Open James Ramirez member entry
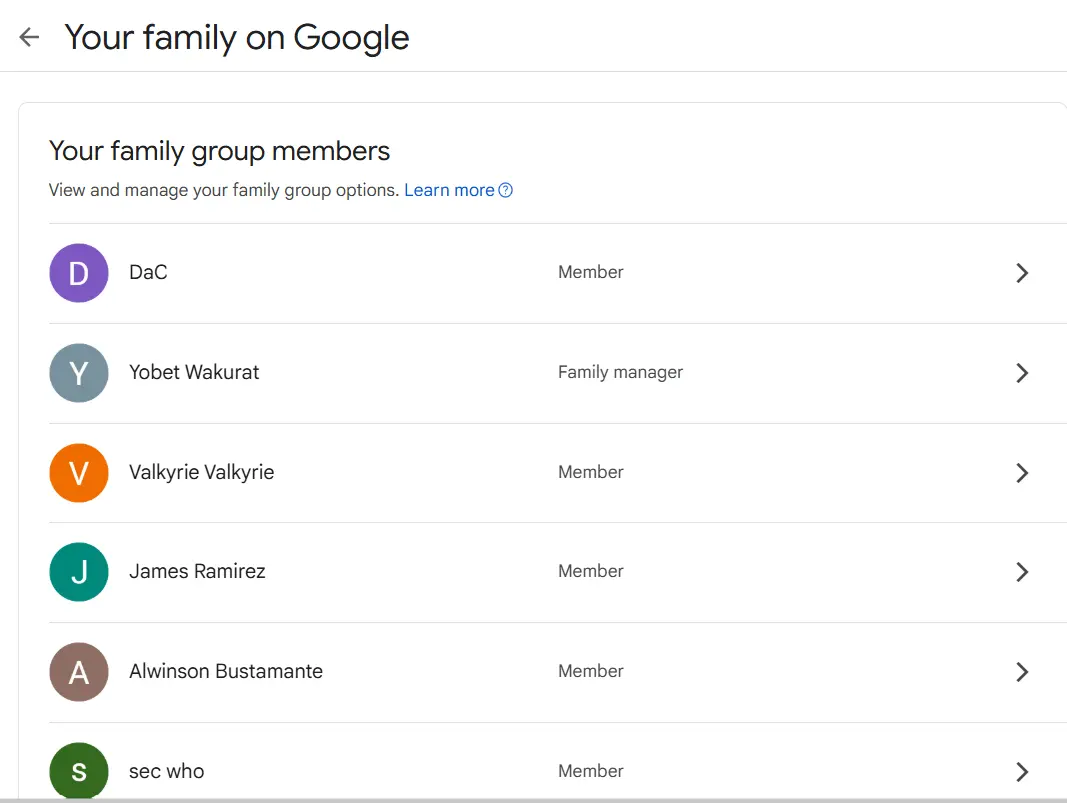 pos(558,572)
